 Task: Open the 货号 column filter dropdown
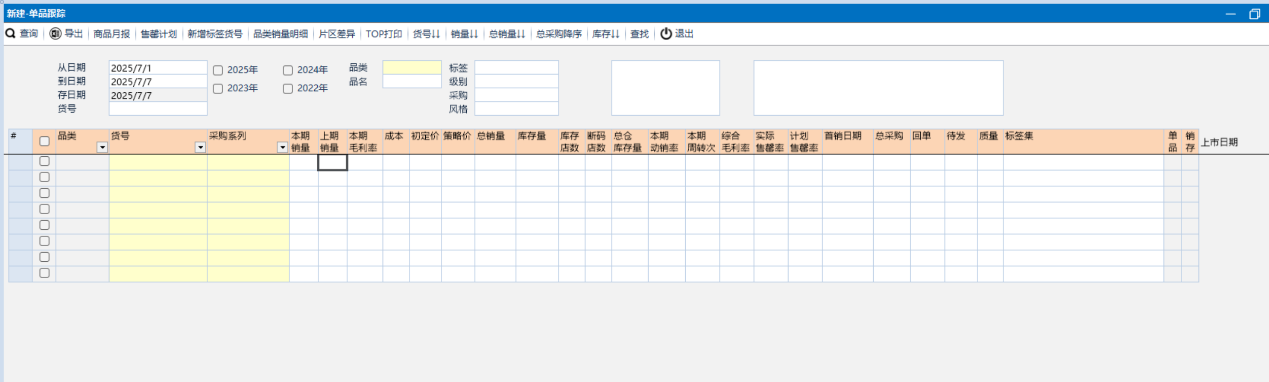point(200,147)
